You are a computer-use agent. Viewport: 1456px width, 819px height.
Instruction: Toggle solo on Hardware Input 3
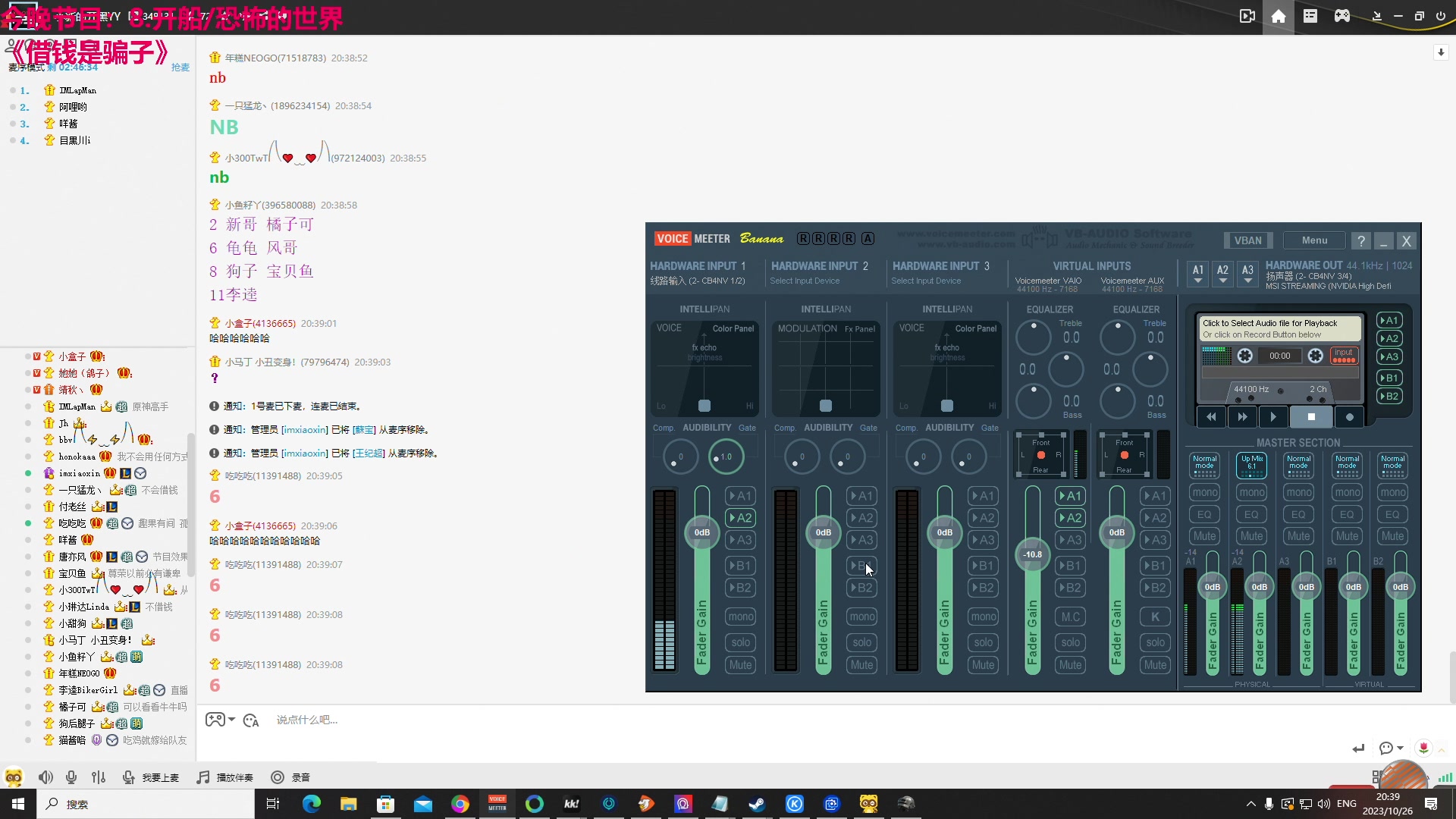[x=983, y=642]
